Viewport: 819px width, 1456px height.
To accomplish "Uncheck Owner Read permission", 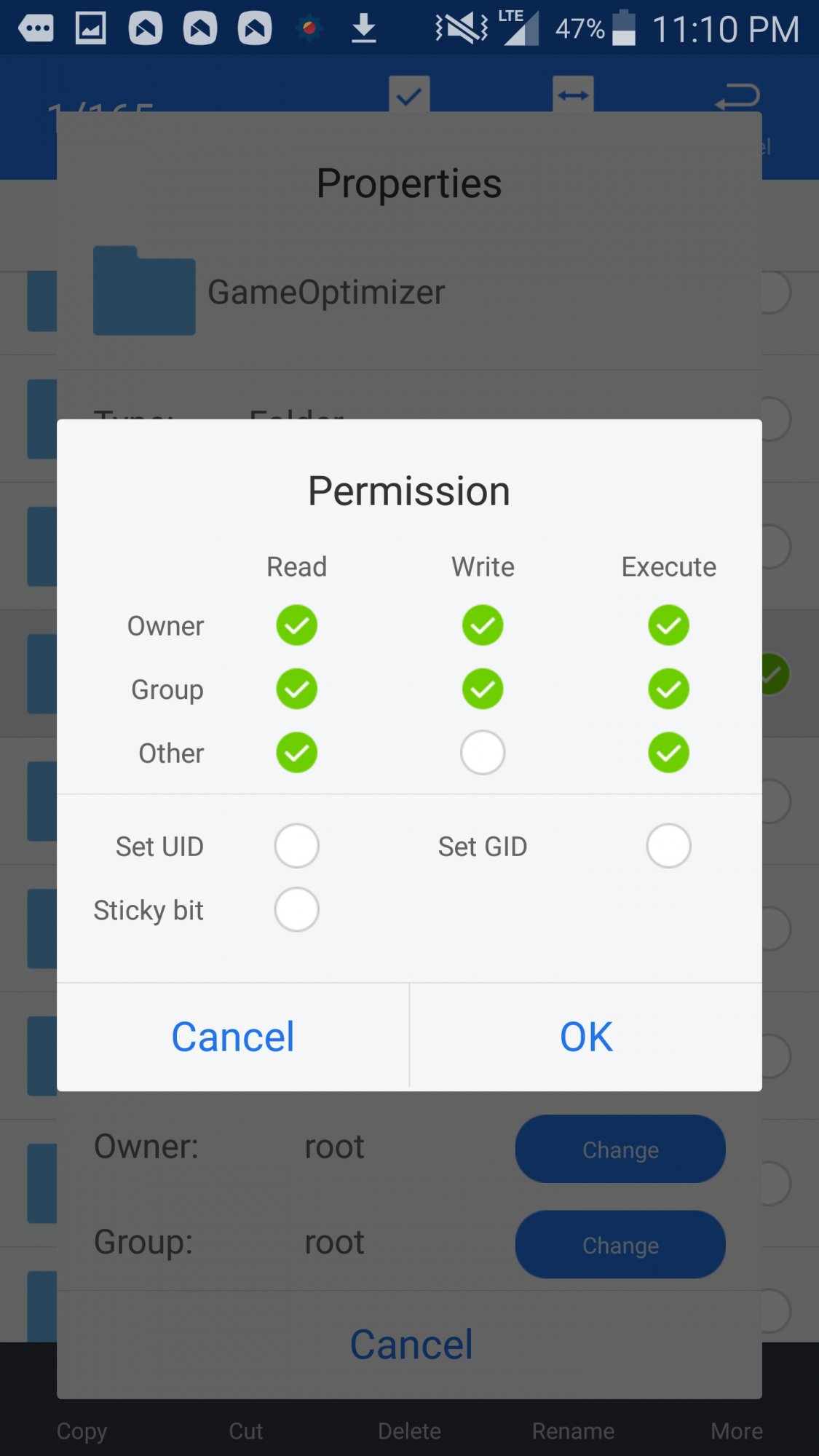I will point(296,625).
